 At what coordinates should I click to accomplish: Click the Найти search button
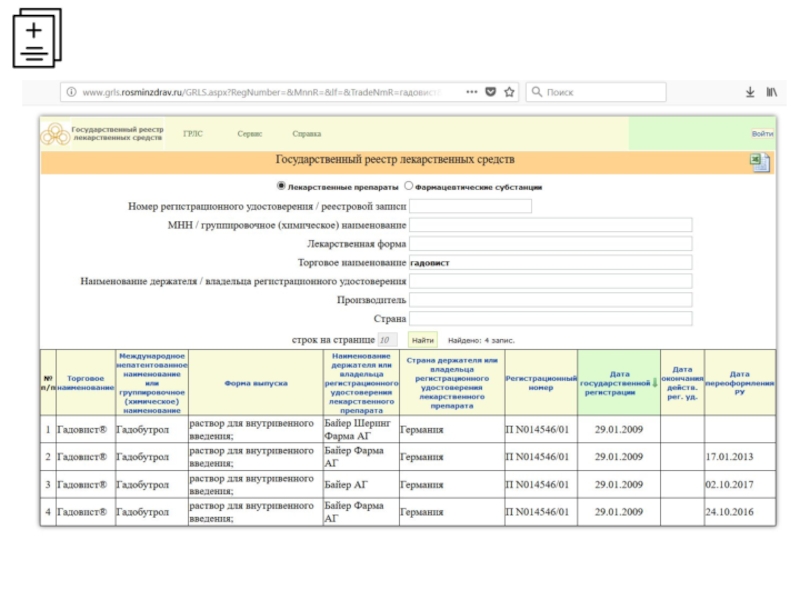423,340
